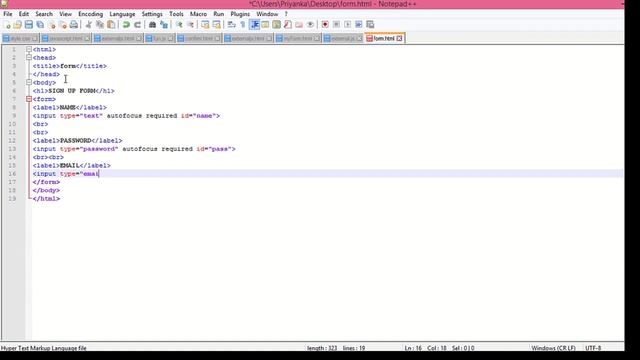Print the document using printer icon
This screenshot has width=640, height=360.
pyautogui.click(x=74, y=25)
